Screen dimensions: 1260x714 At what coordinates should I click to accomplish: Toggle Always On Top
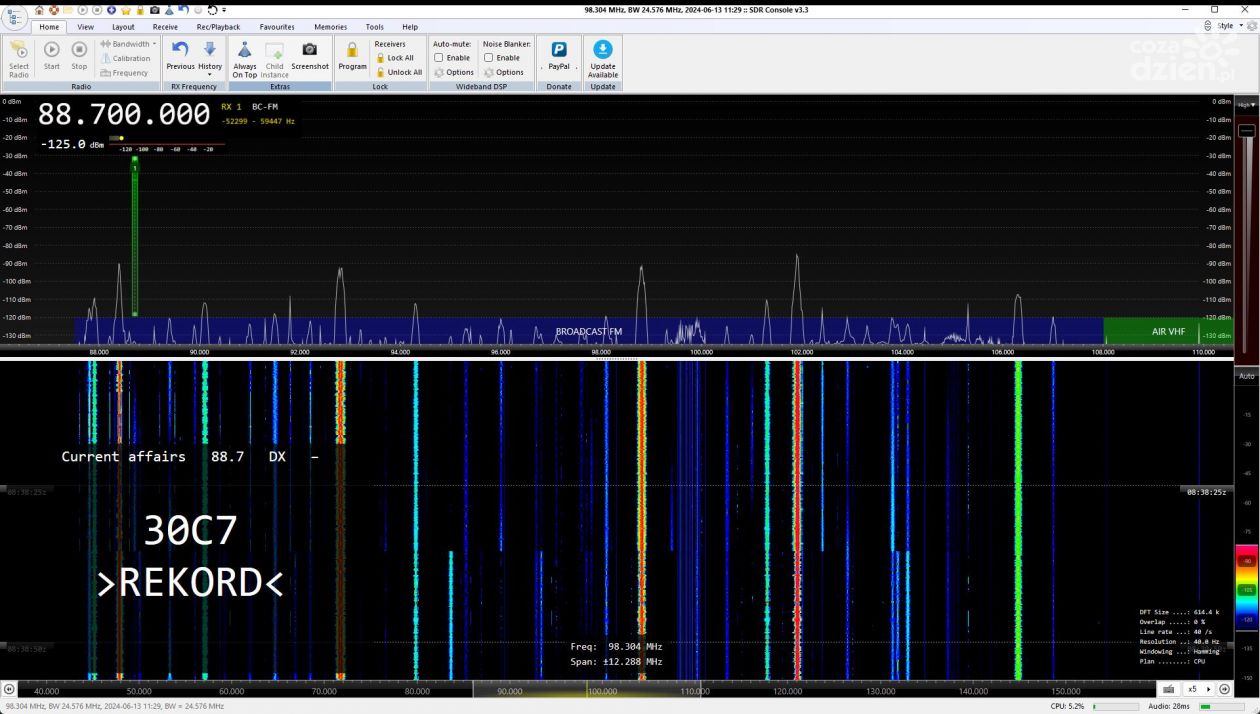tap(245, 59)
